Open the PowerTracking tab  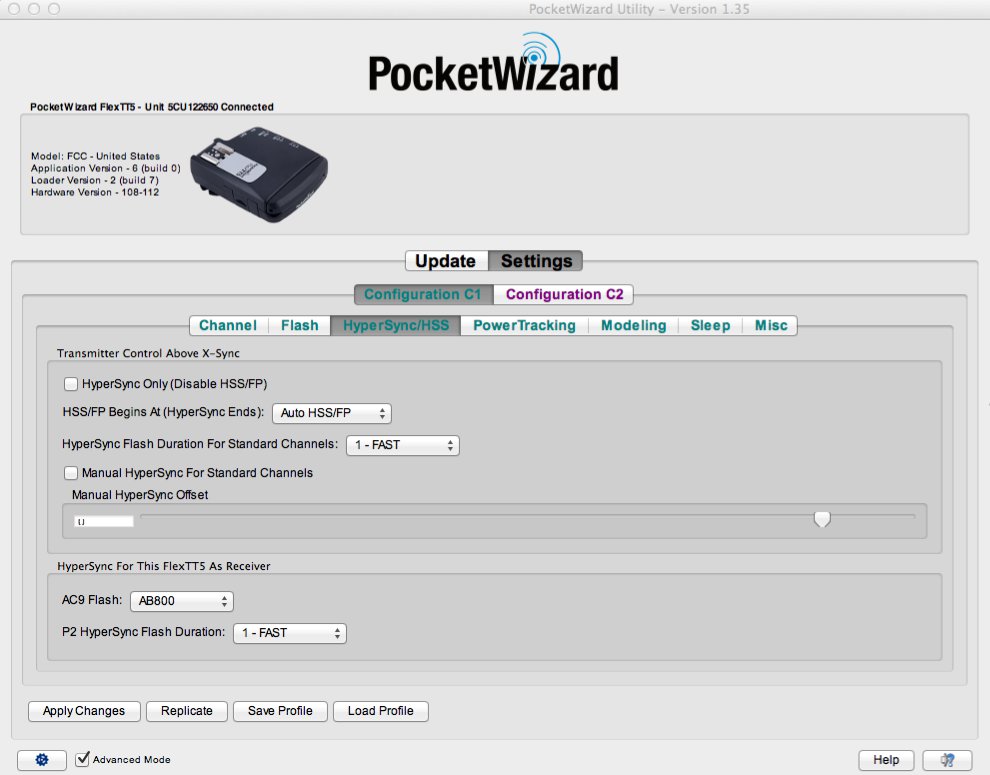click(524, 325)
